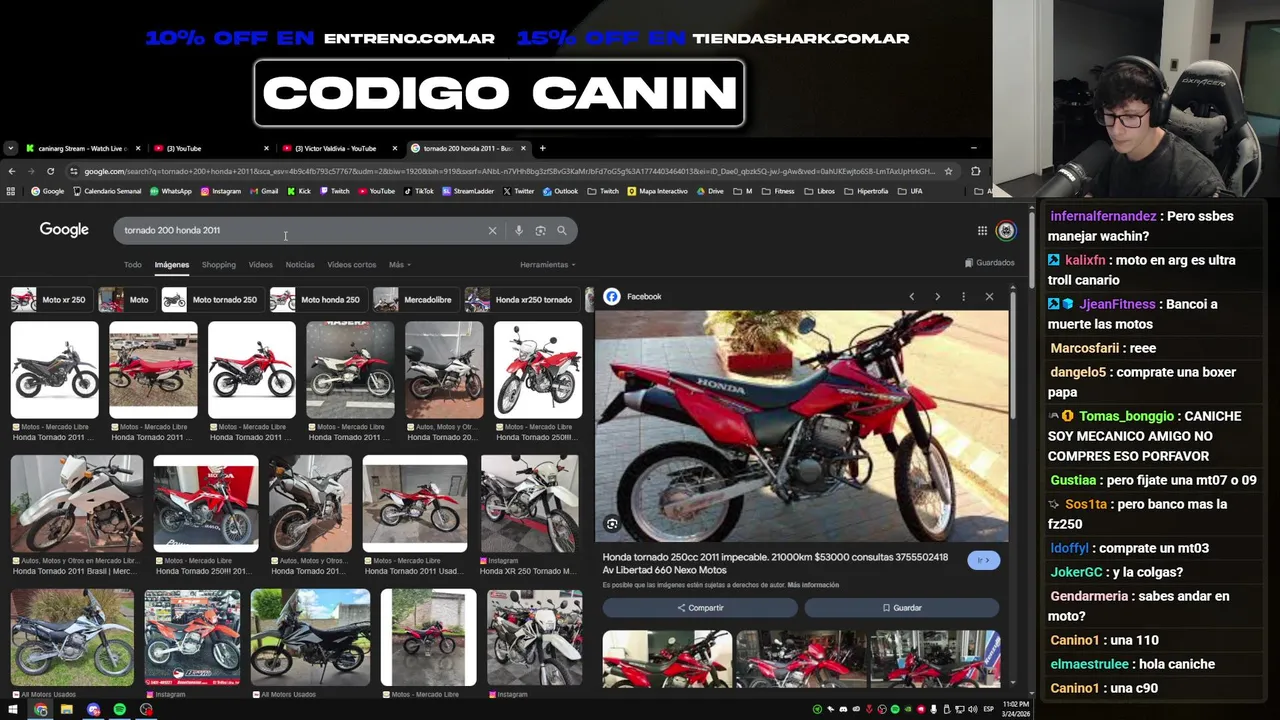Click the Guardar save button

[902, 608]
